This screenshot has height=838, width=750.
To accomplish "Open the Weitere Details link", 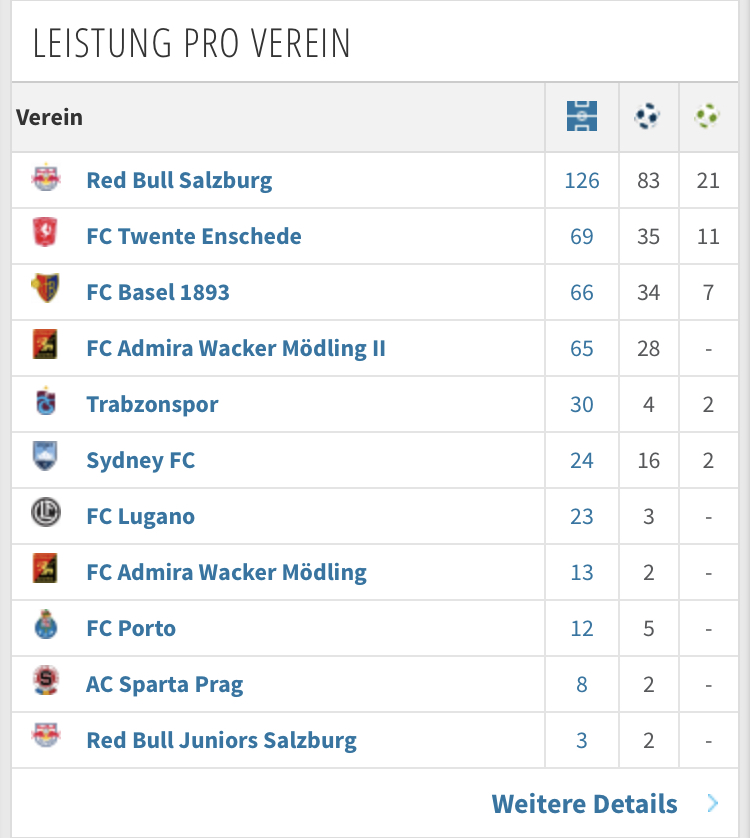I will click(585, 804).
